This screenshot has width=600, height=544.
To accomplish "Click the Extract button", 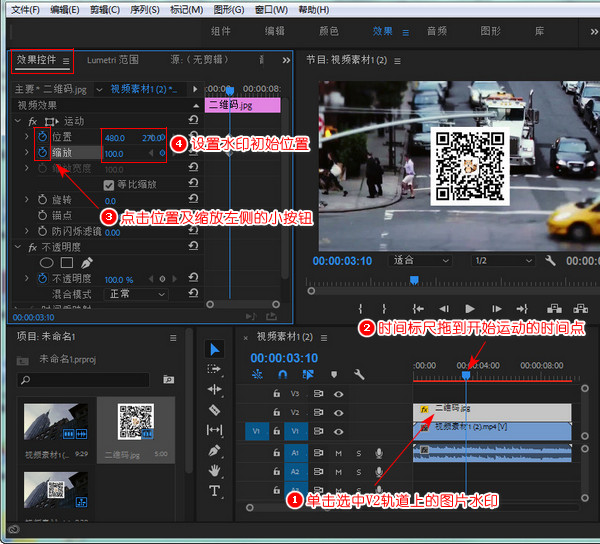I will [x=580, y=308].
